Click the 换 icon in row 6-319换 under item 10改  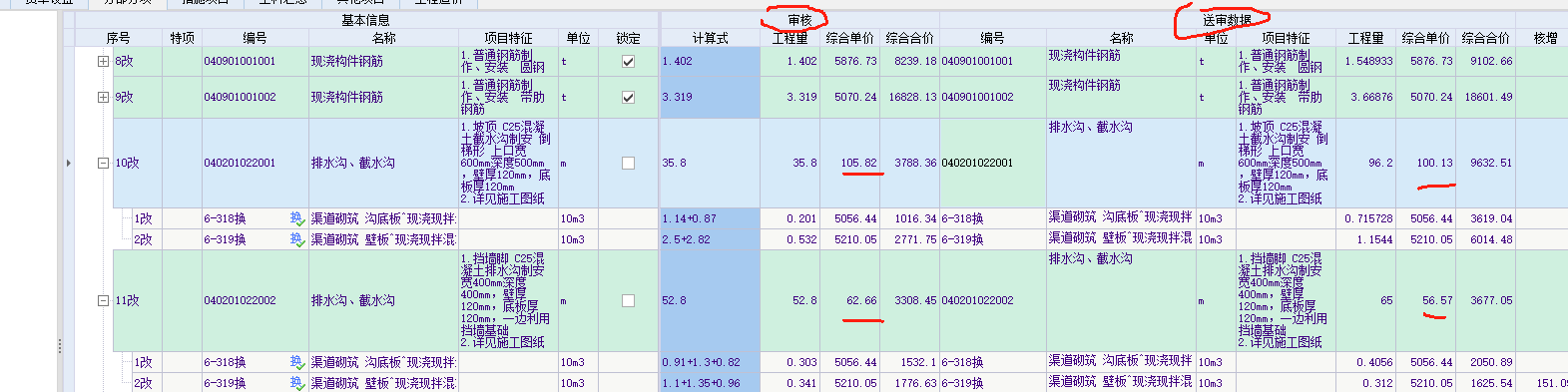296,239
